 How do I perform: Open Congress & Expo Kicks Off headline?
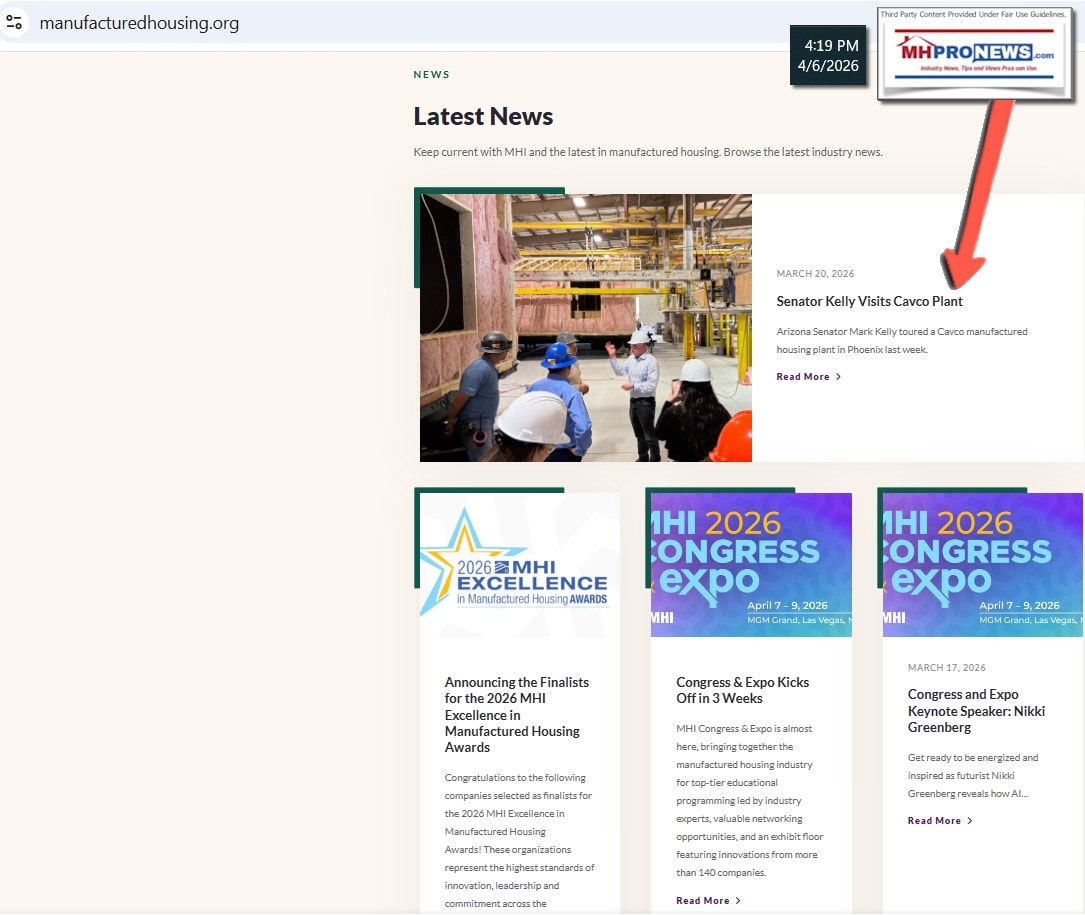[742, 690]
